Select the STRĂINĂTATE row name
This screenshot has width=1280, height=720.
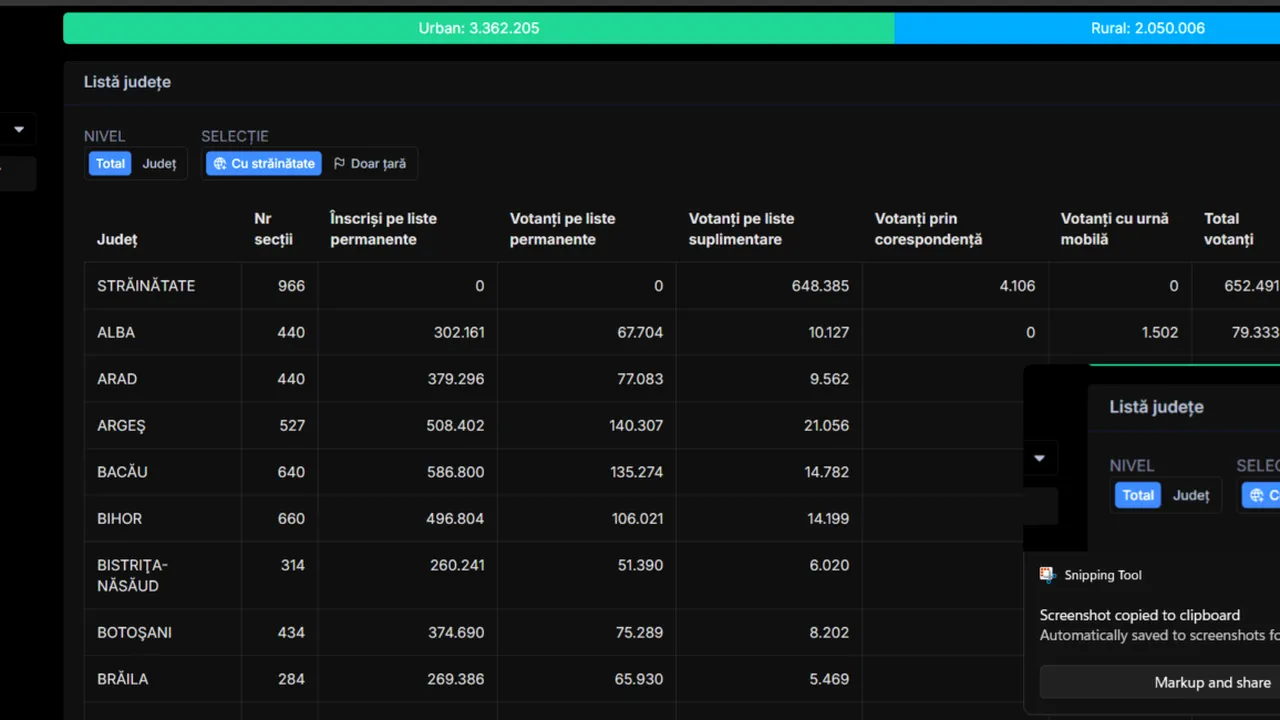(x=146, y=286)
